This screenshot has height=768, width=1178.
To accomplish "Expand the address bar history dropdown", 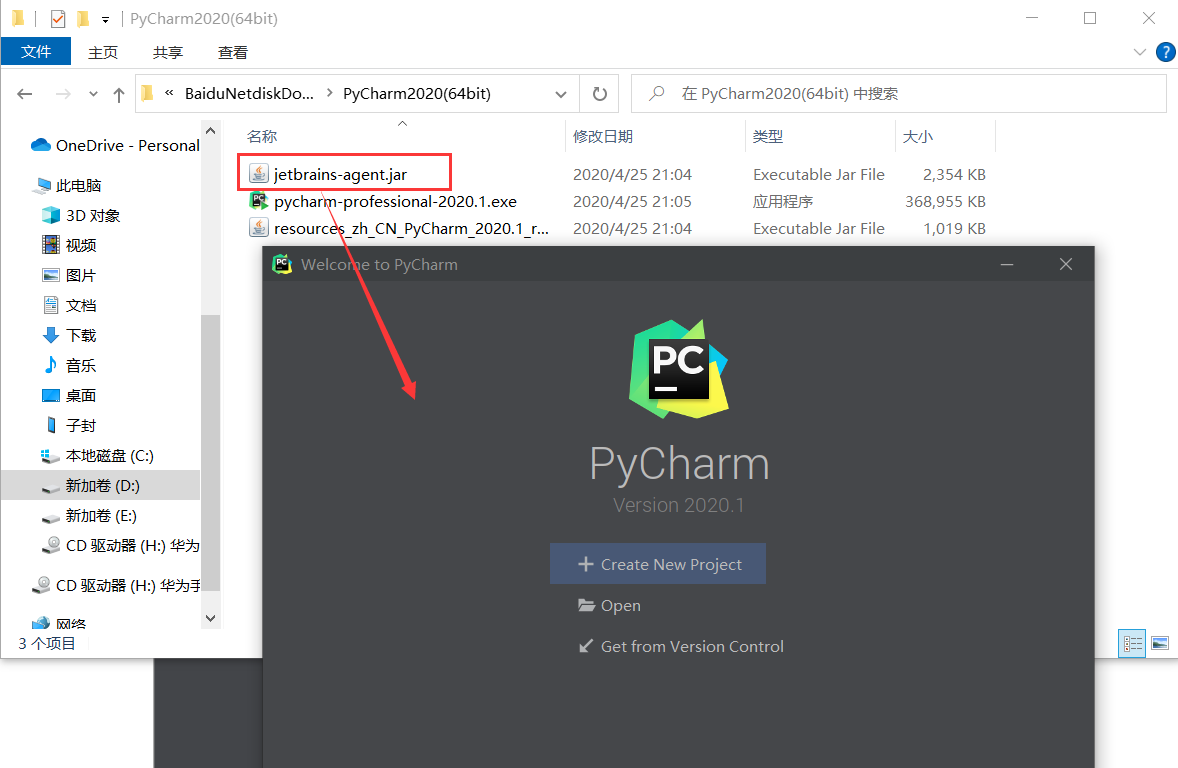I will click(560, 94).
